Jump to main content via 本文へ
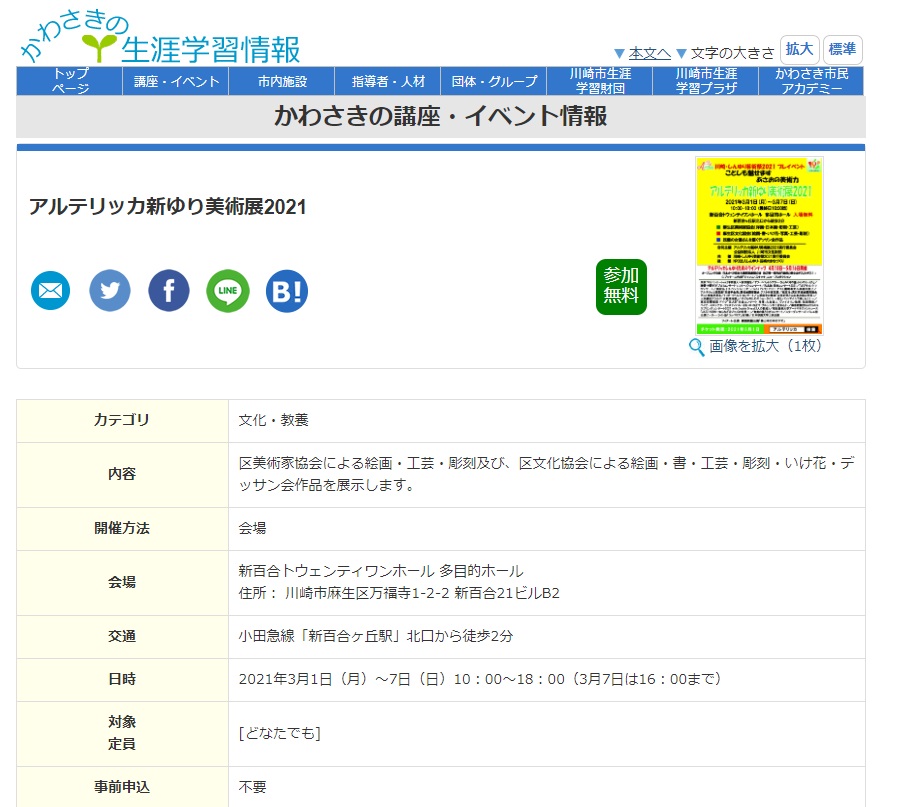The image size is (905, 807). click(x=649, y=53)
